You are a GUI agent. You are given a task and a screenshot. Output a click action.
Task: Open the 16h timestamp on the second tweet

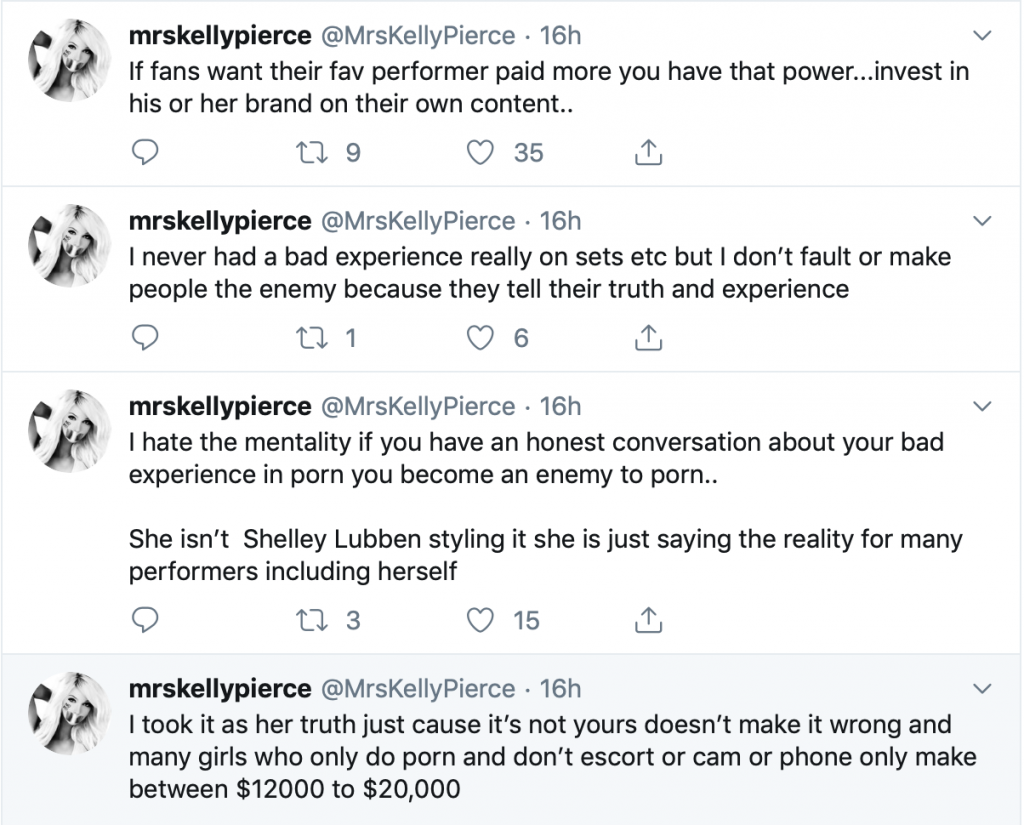pos(560,221)
